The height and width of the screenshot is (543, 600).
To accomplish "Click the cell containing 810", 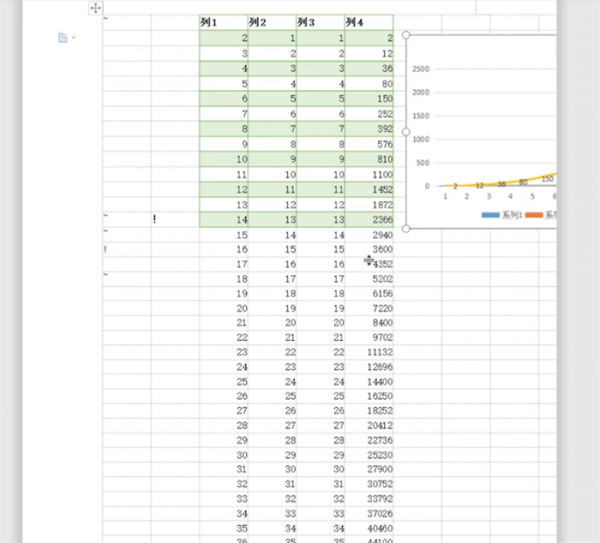I will 369,160.
